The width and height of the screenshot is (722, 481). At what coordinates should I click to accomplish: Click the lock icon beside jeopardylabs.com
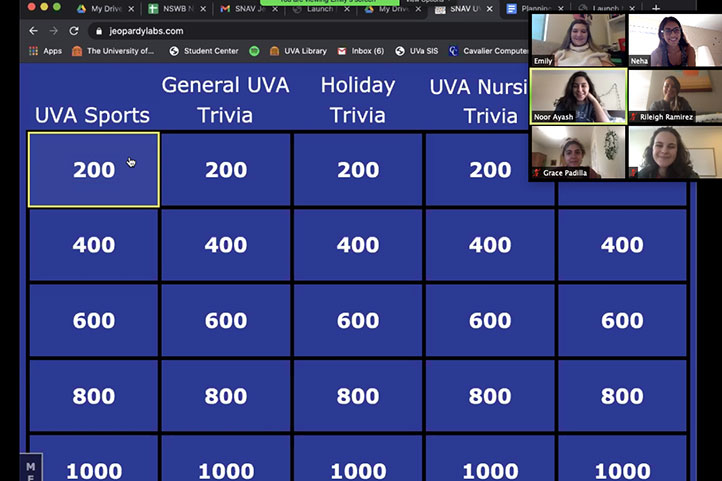coord(99,31)
